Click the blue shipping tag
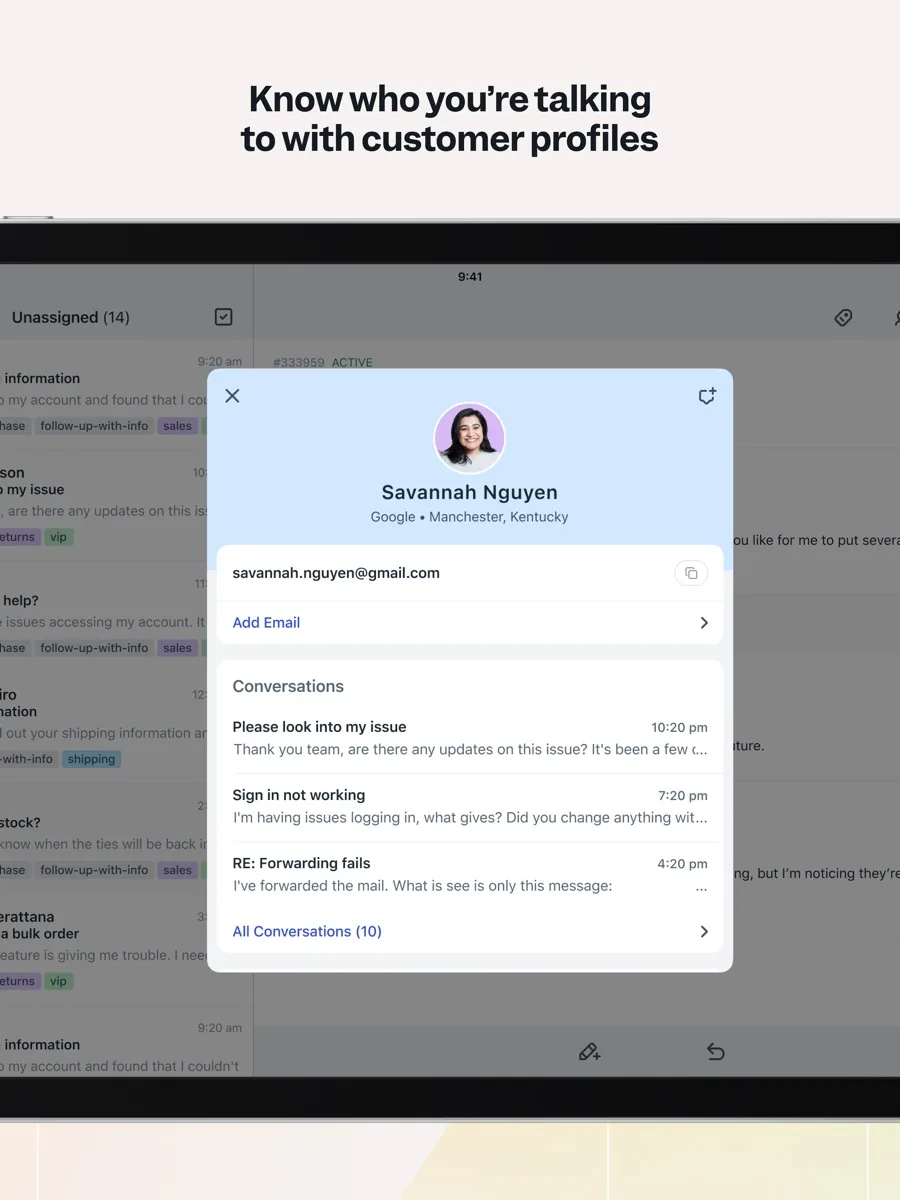900x1200 pixels. pos(92,759)
